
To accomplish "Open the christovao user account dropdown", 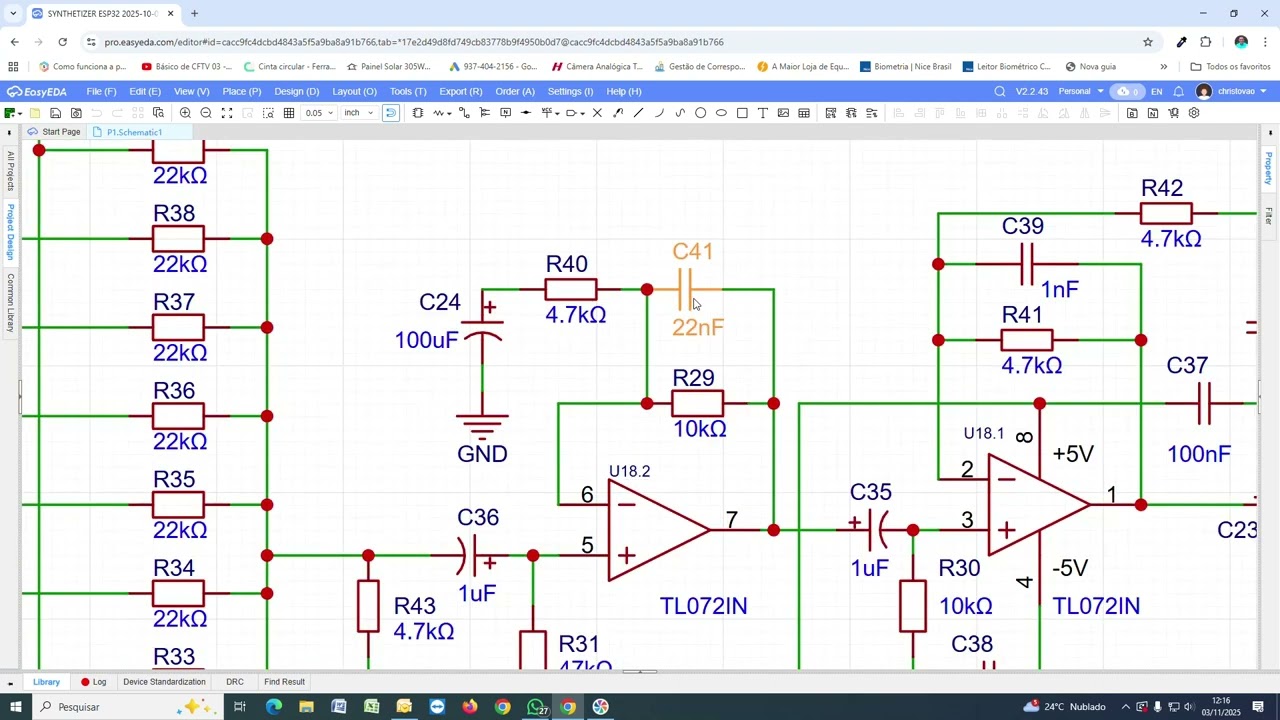I will [1231, 91].
